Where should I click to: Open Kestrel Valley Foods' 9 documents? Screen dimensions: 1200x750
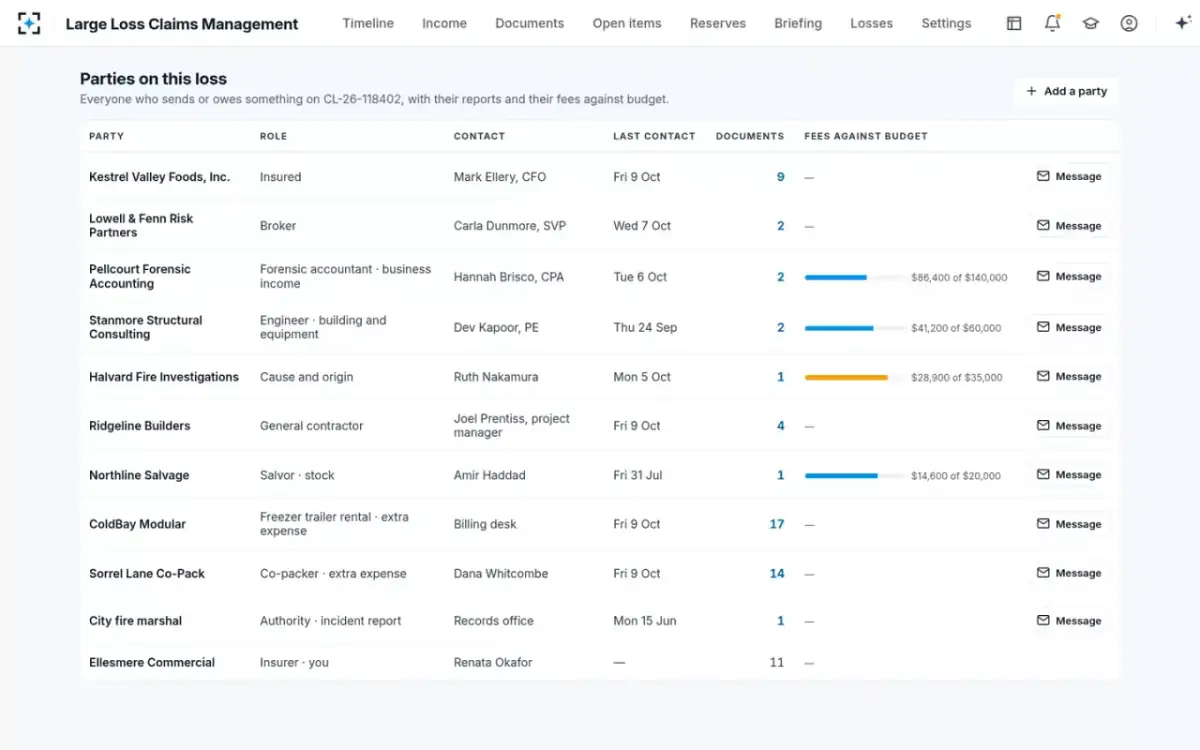[x=781, y=177]
